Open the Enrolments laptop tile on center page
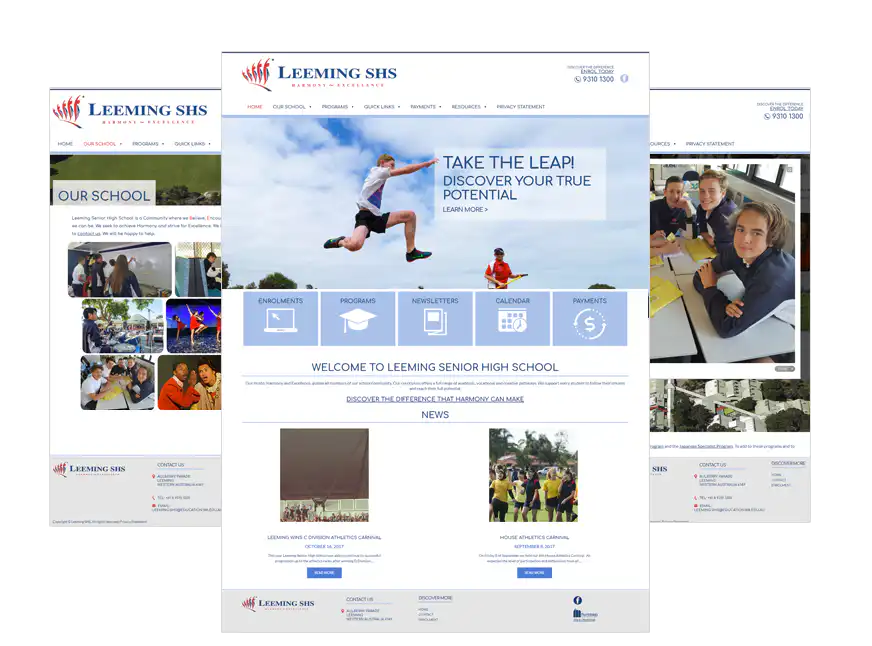This screenshot has width=872, height=646. point(281,318)
